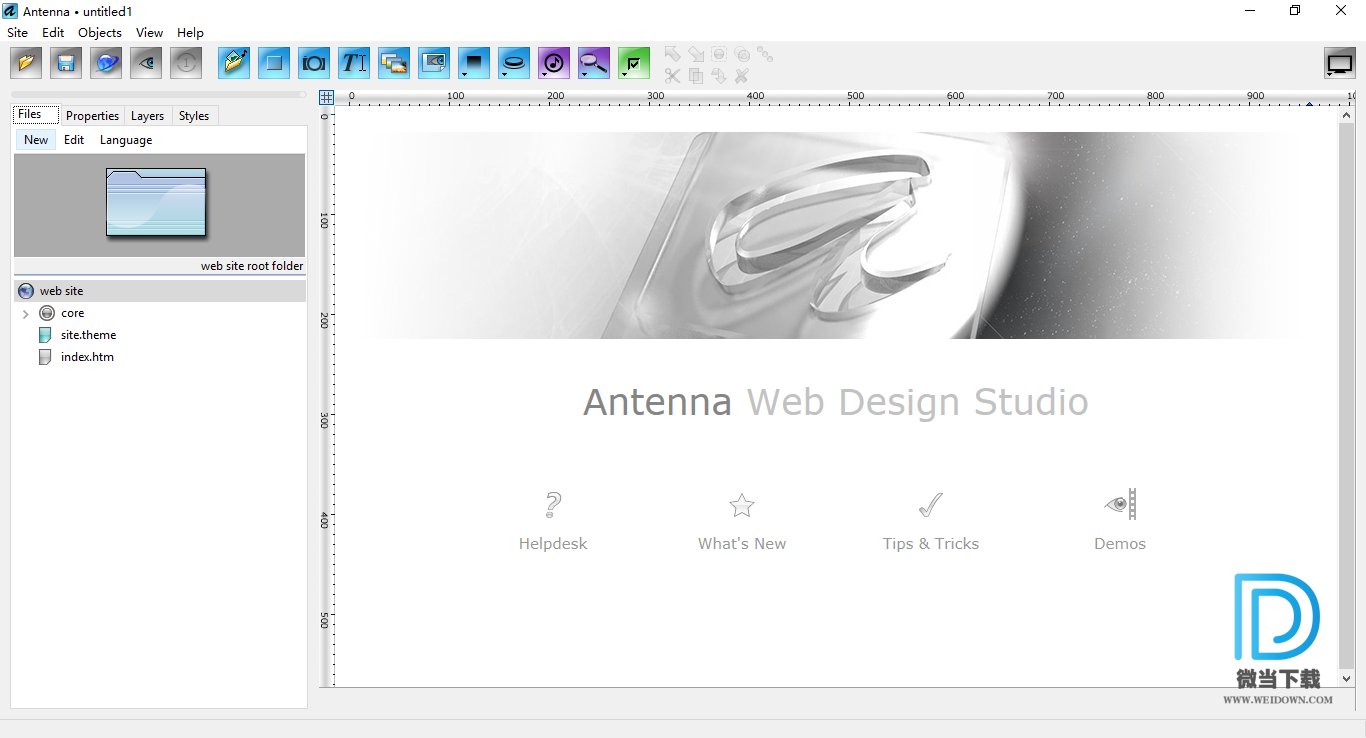Click the grayed circular number-one toolbar icon
The height and width of the screenshot is (738, 1366).
point(186,63)
